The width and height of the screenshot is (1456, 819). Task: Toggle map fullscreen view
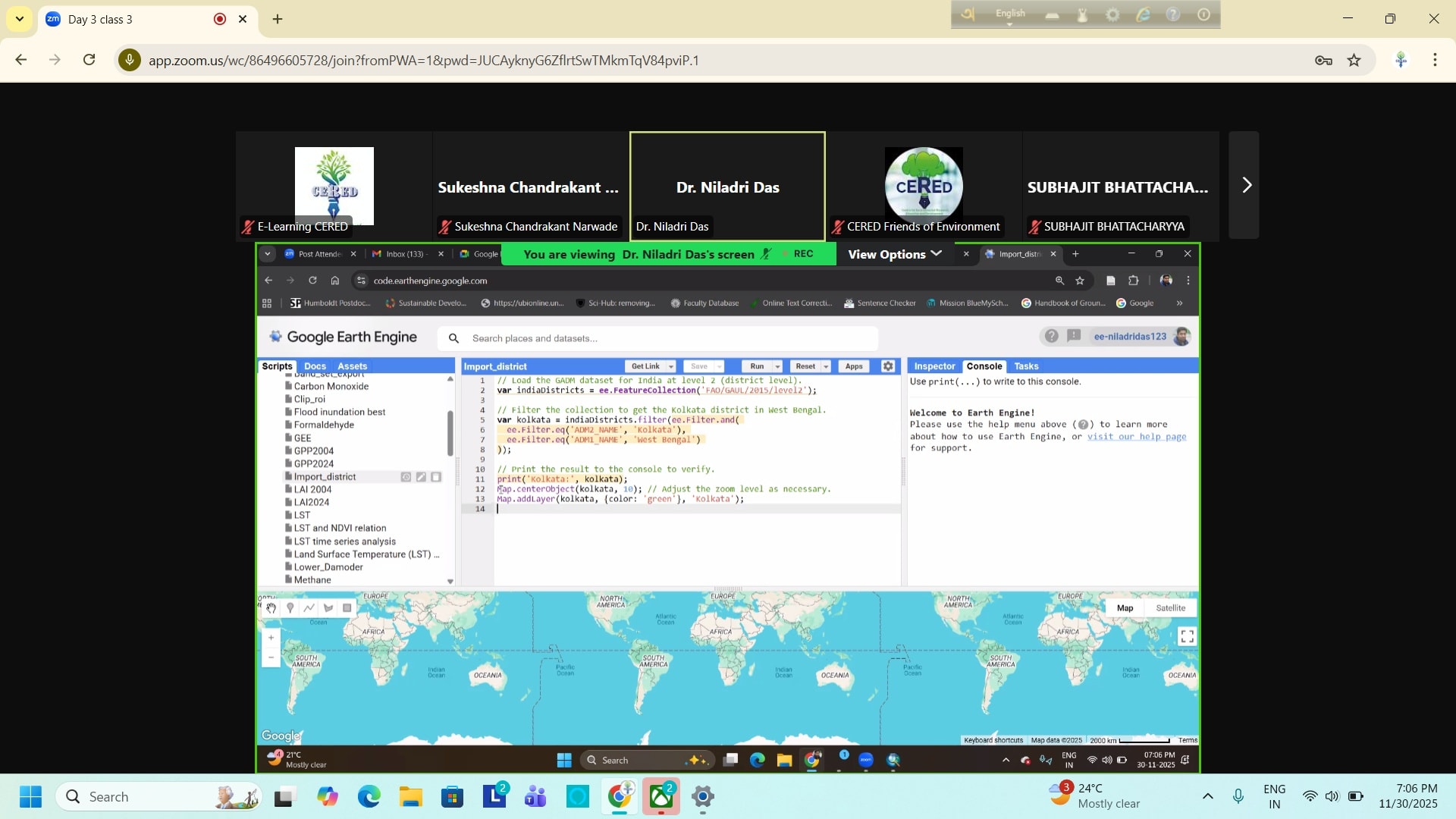point(1187,637)
